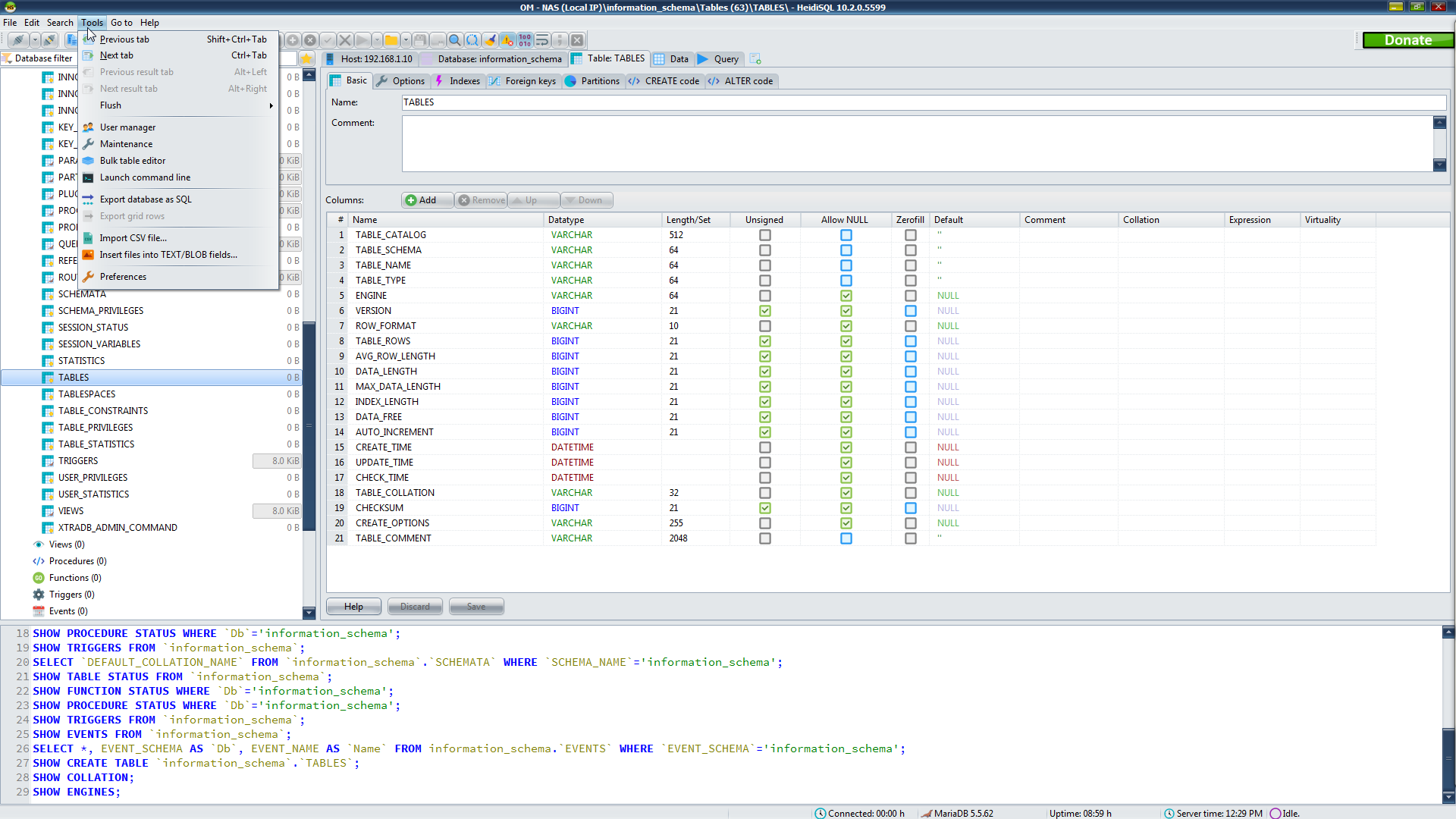Select Export database as SQL

146,199
